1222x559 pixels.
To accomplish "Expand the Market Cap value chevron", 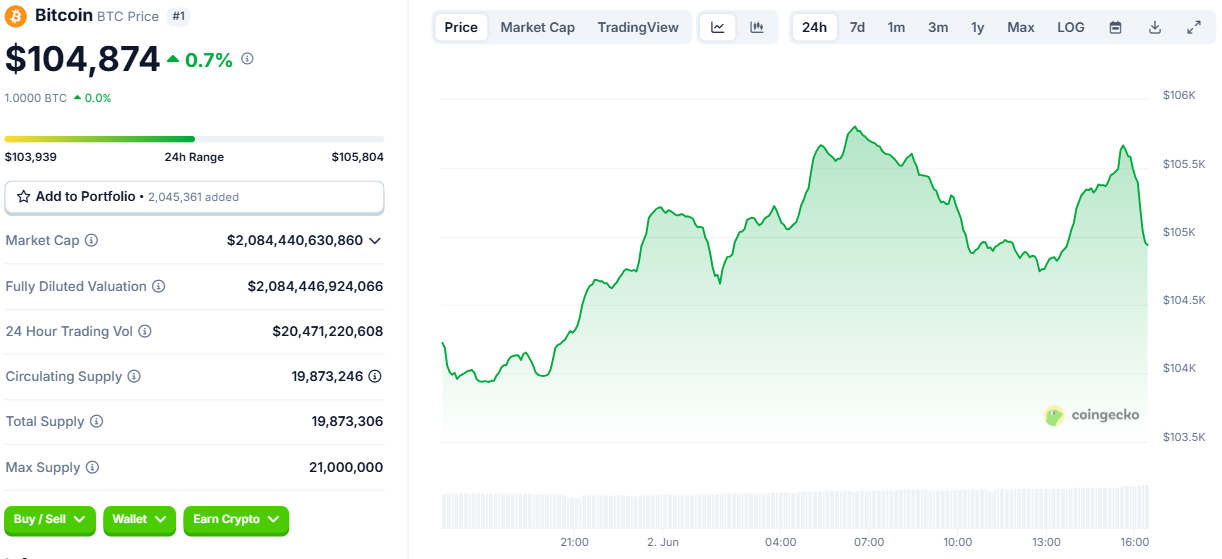I will coord(375,241).
